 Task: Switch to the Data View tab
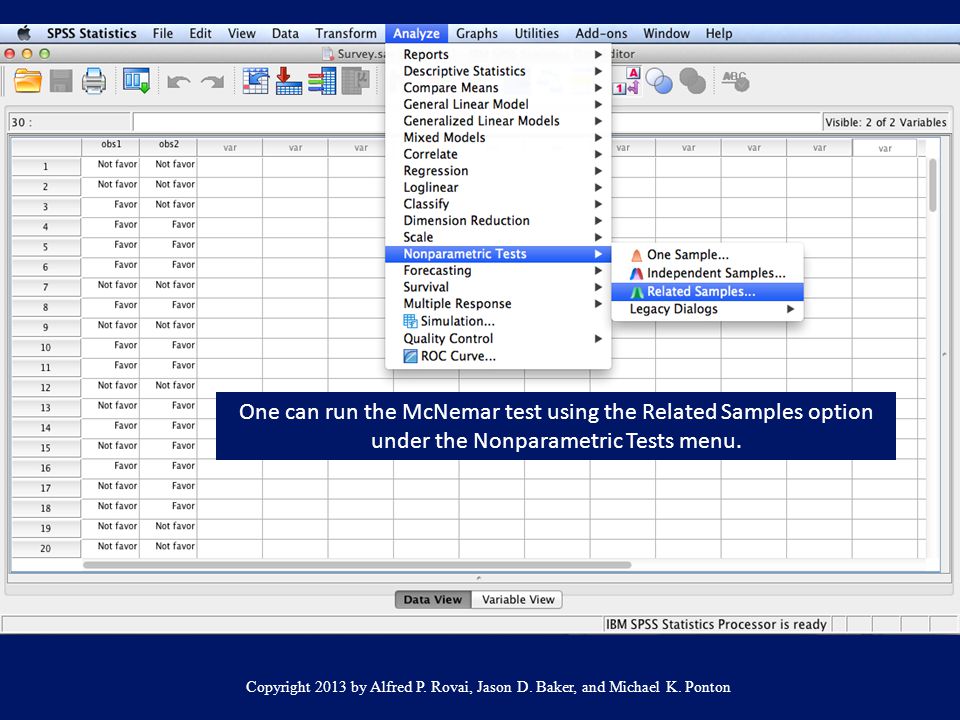tap(433, 599)
